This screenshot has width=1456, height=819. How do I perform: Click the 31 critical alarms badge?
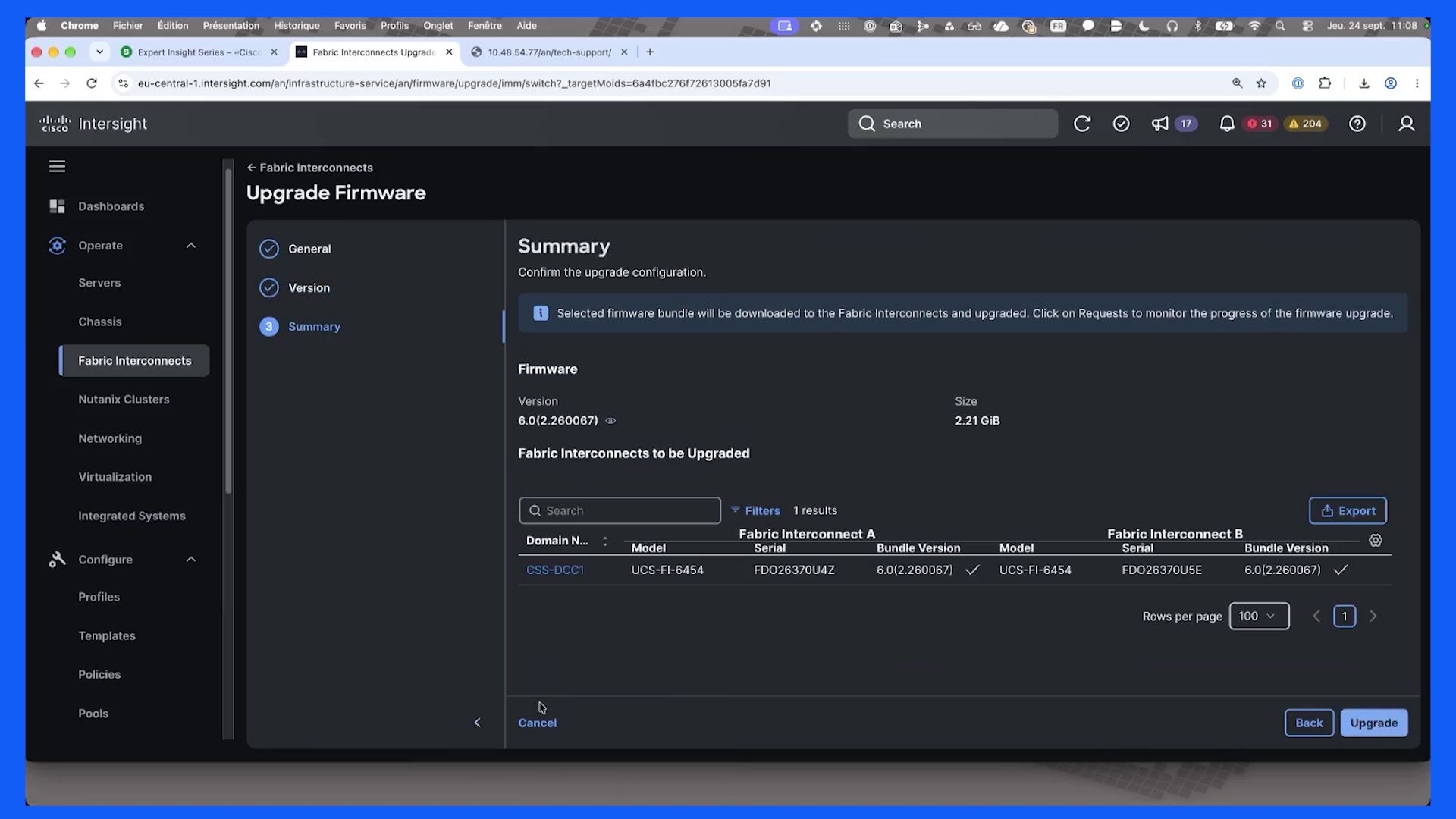1260,124
